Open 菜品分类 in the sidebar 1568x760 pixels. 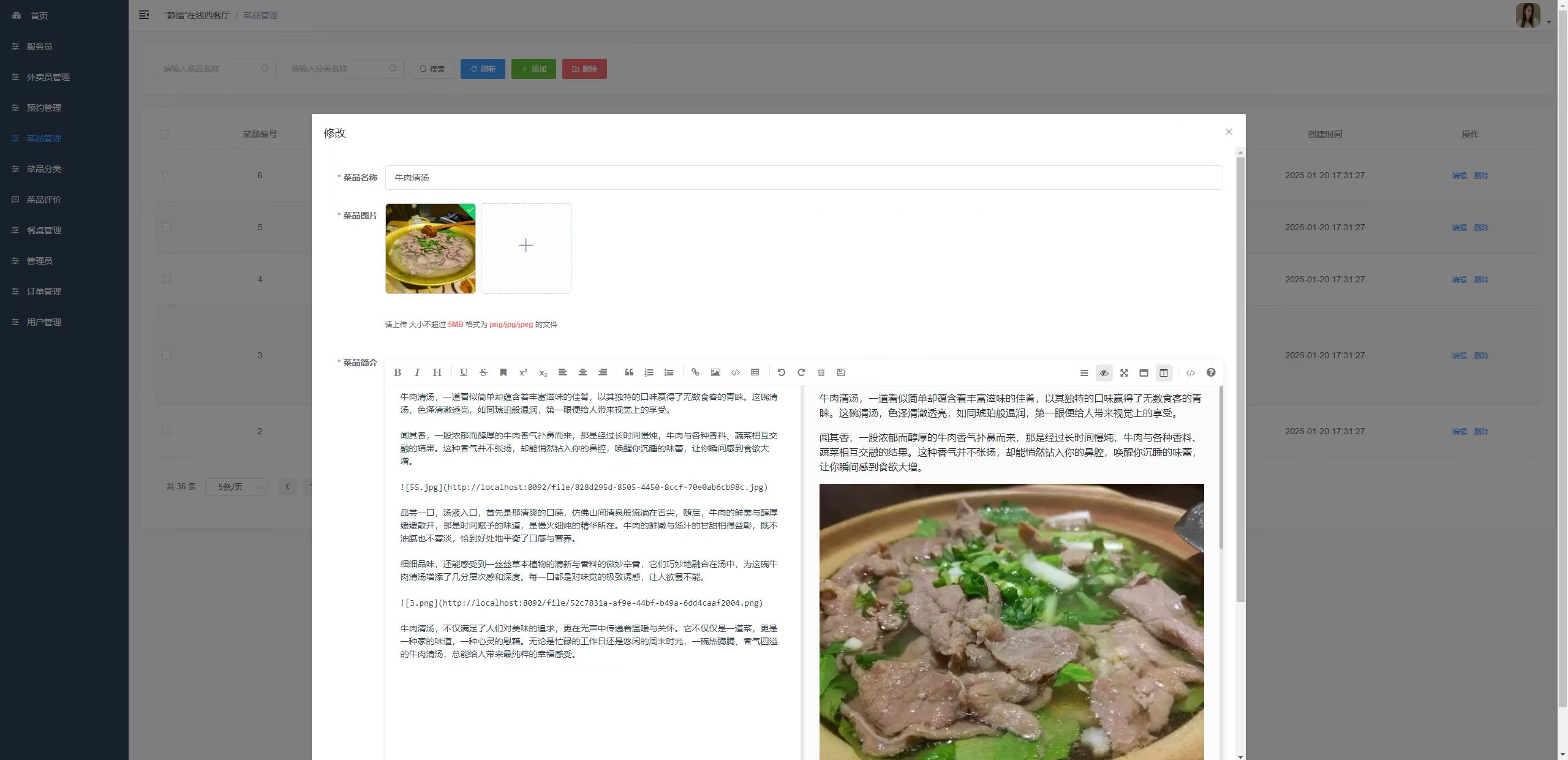[x=64, y=169]
